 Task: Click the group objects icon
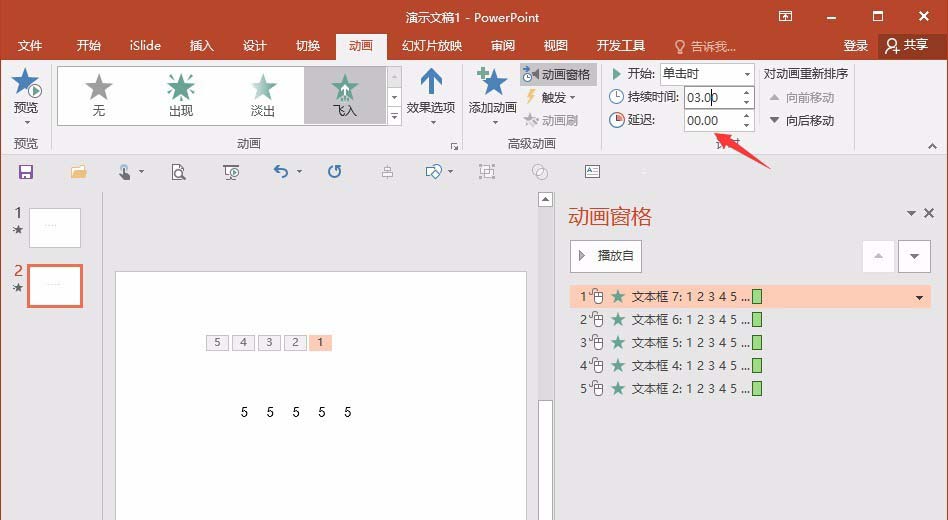pos(487,172)
